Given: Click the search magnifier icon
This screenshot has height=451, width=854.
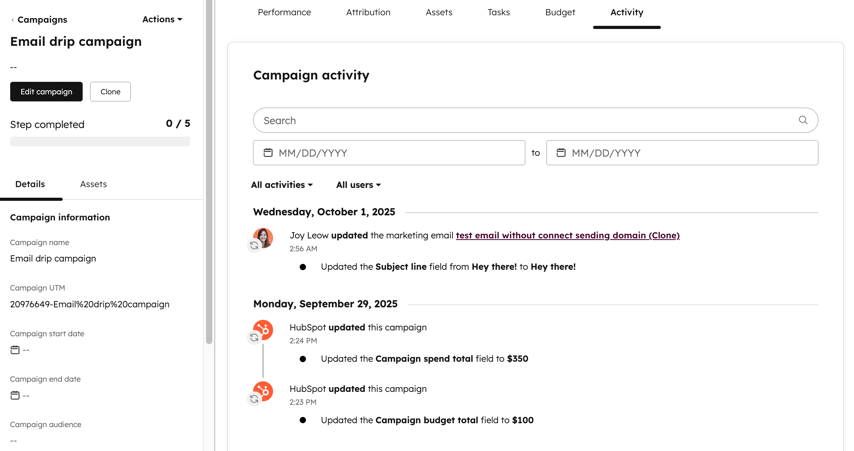Looking at the screenshot, I should click(803, 120).
